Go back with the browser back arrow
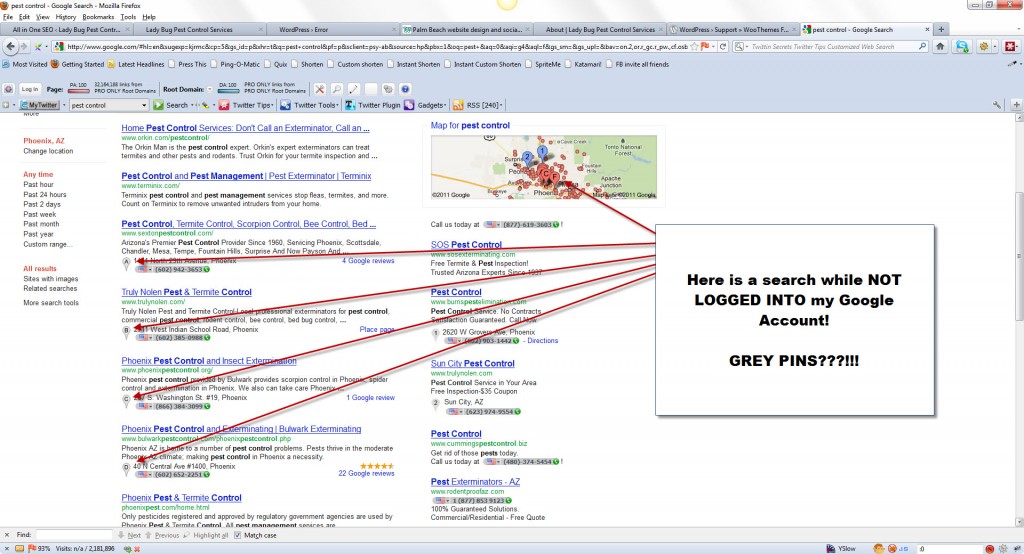Image resolution: width=1024 pixels, height=554 pixels. point(10,46)
